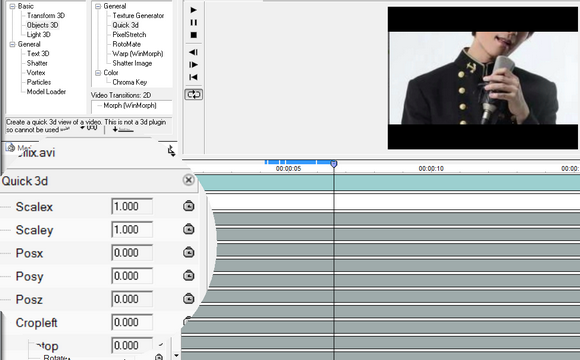This screenshot has height=360, width=580.
Task: Click the timeline playhead marker
Action: tap(334, 164)
